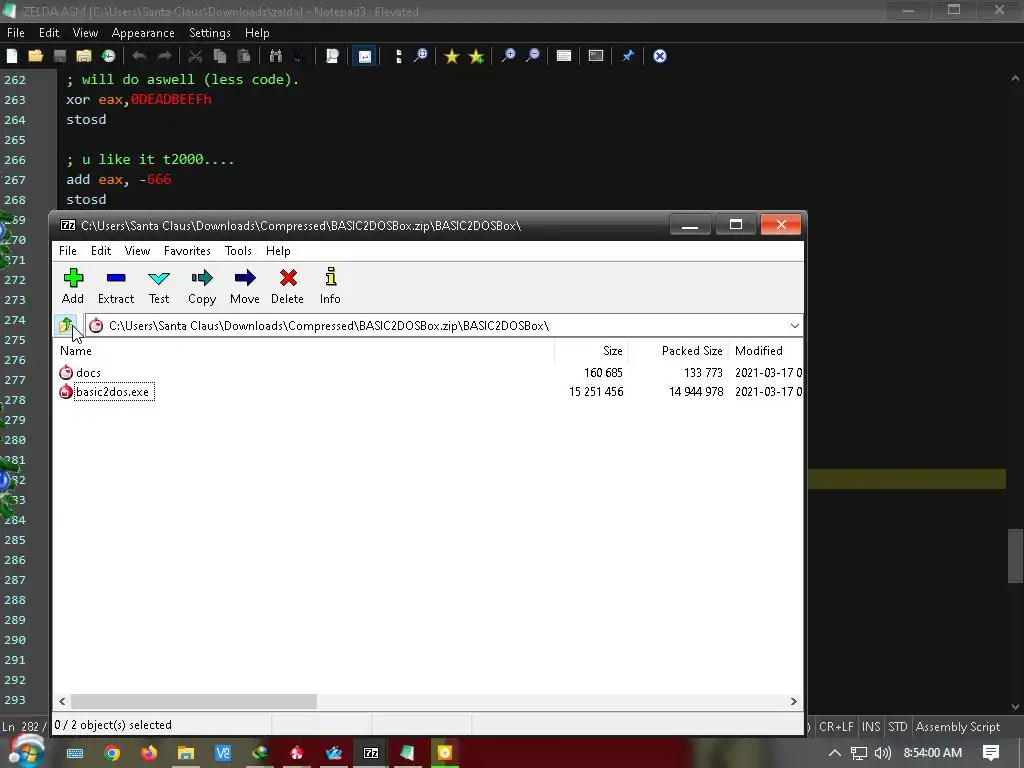Click Undo arrow in Notepad3 toolbar
This screenshot has width=1024, height=768.
139,56
